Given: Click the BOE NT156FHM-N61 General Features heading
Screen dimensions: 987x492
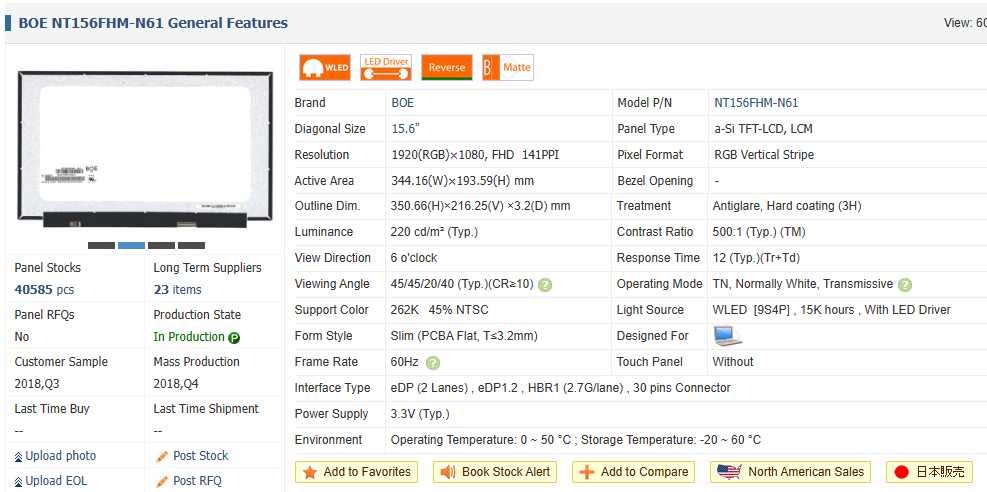Looking at the screenshot, I should pos(153,23).
